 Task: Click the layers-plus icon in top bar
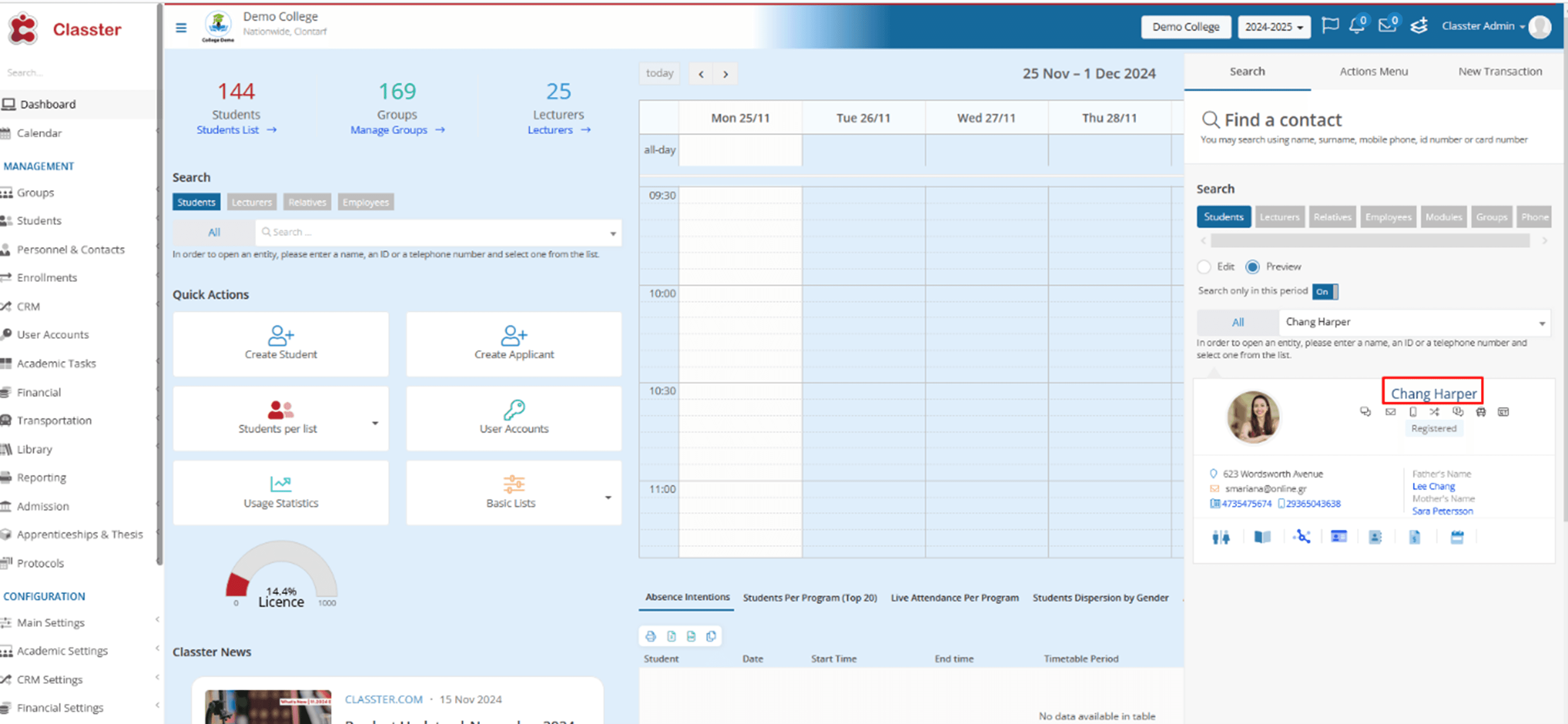[1419, 26]
